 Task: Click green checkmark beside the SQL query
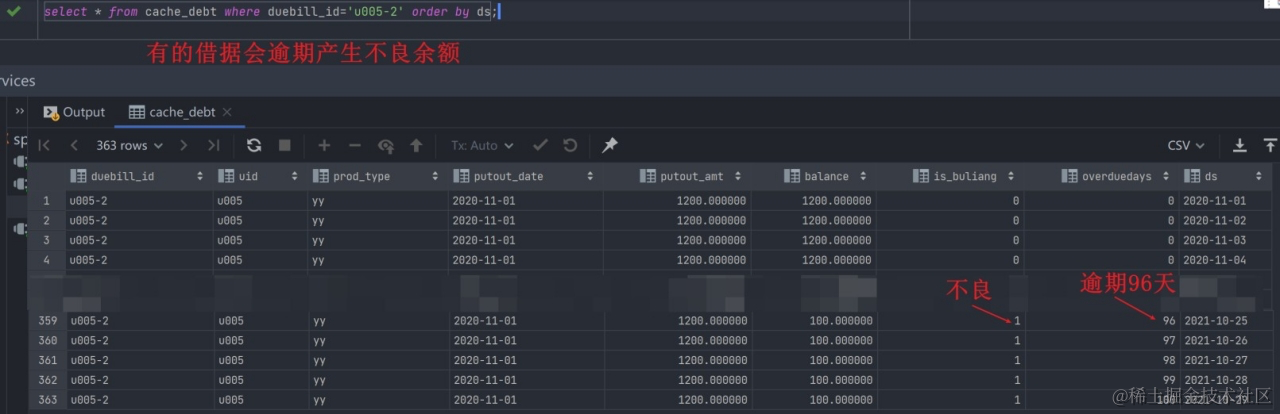14,11
